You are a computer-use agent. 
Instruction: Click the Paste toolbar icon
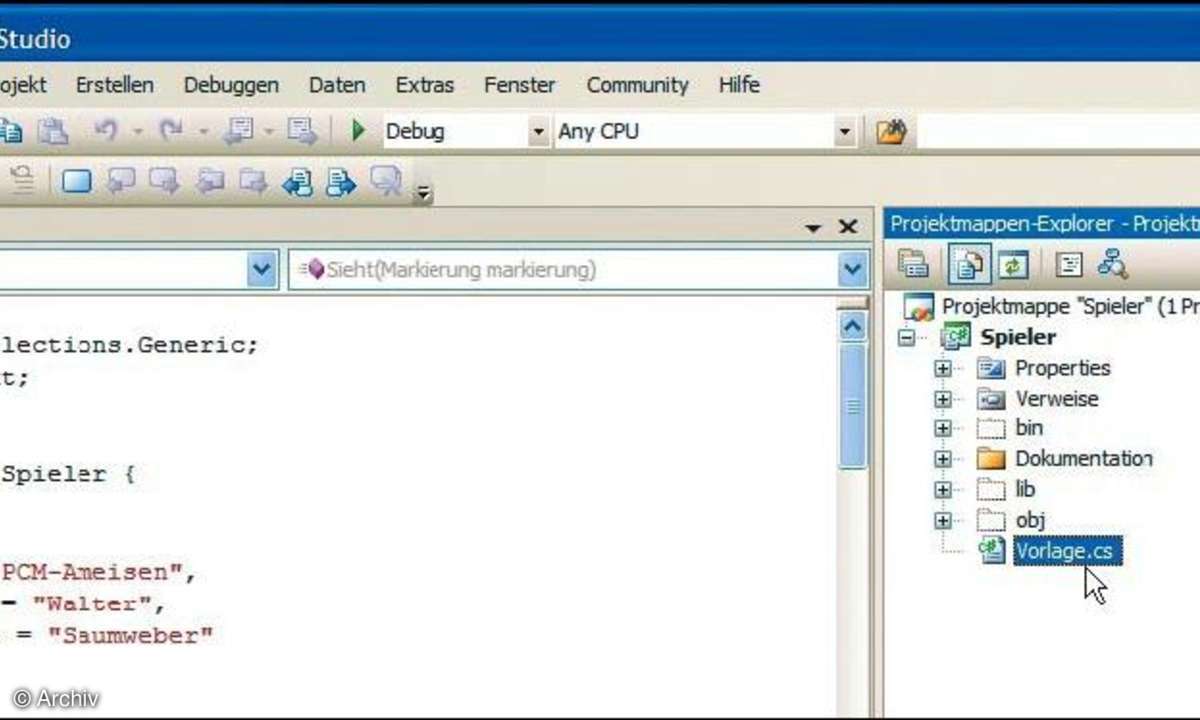click(x=52, y=131)
